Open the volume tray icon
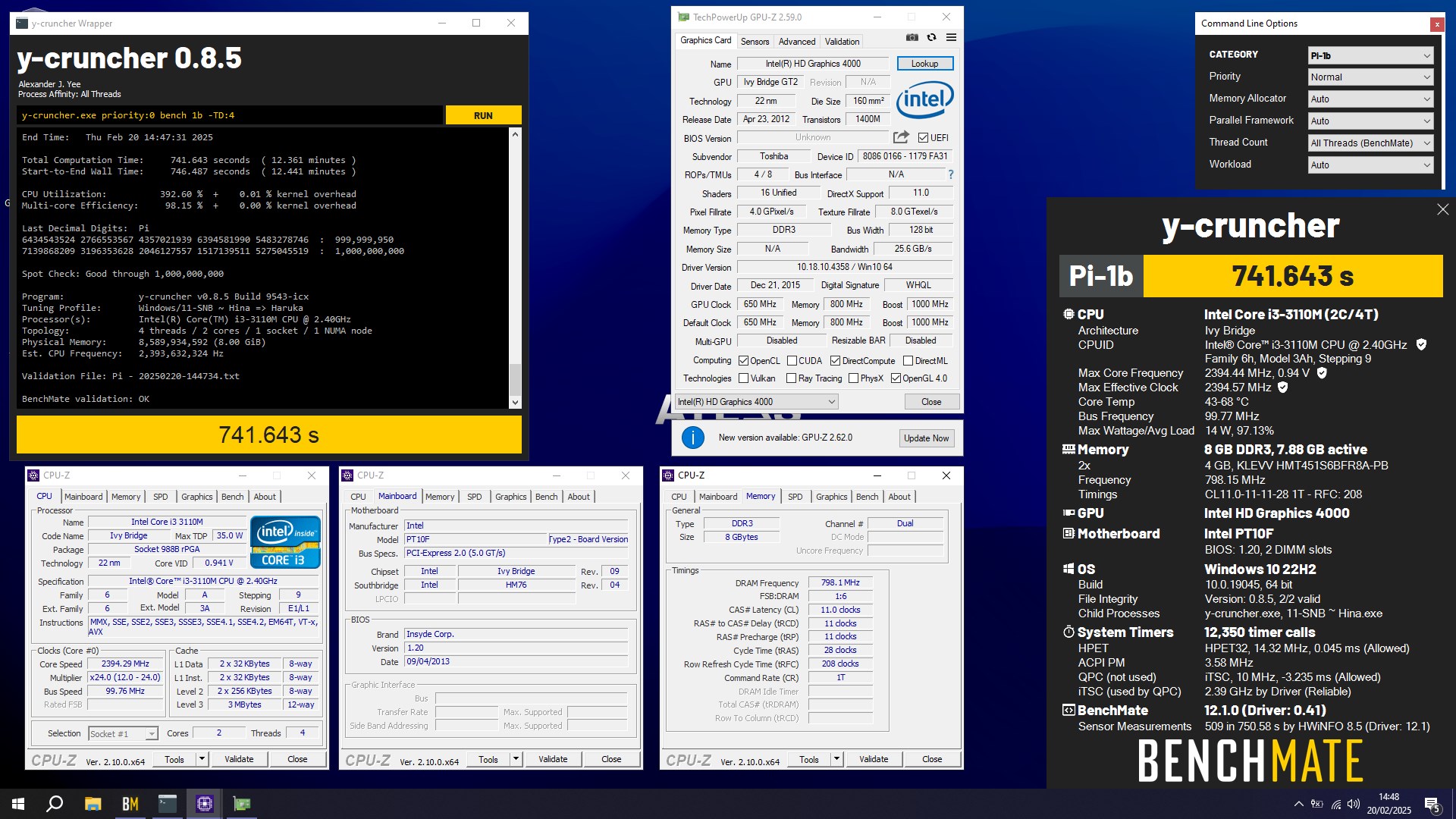 point(1354,804)
